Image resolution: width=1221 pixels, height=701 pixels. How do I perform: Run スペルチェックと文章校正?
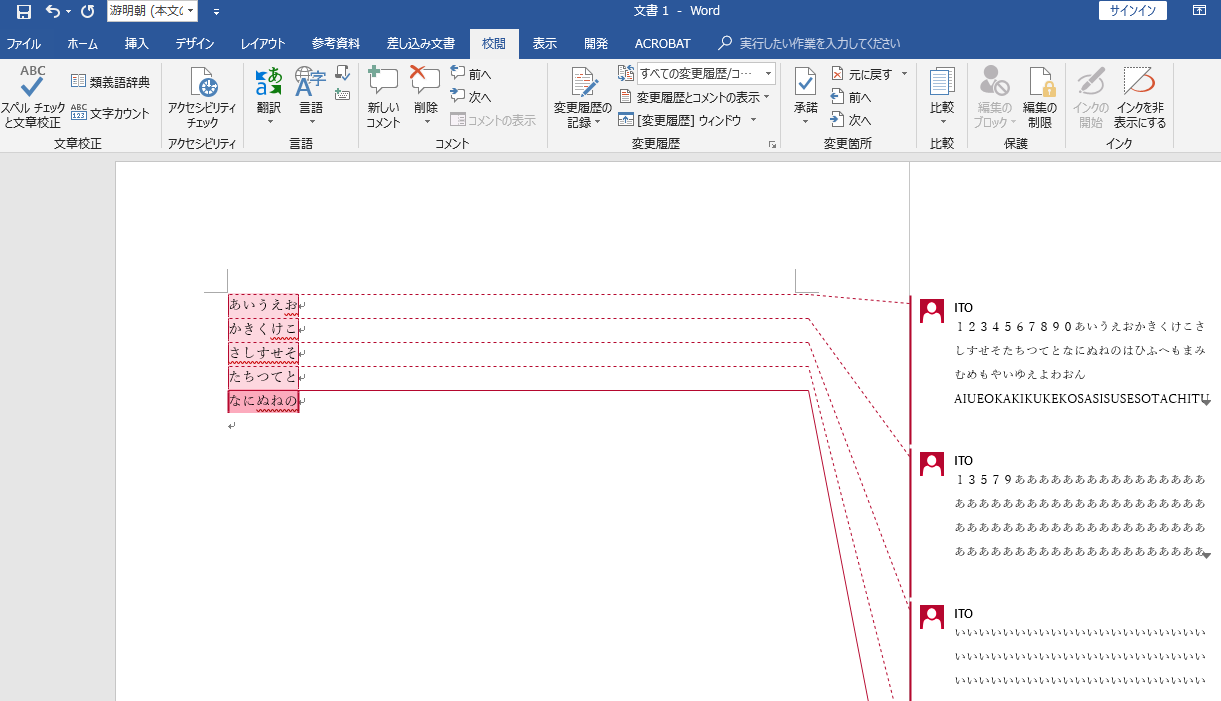(32, 97)
